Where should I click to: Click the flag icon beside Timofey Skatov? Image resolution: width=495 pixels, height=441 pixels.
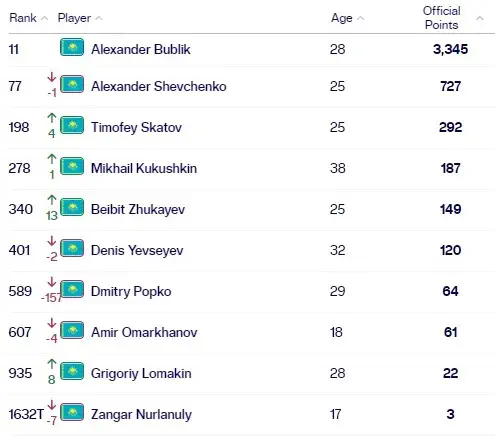[72, 125]
